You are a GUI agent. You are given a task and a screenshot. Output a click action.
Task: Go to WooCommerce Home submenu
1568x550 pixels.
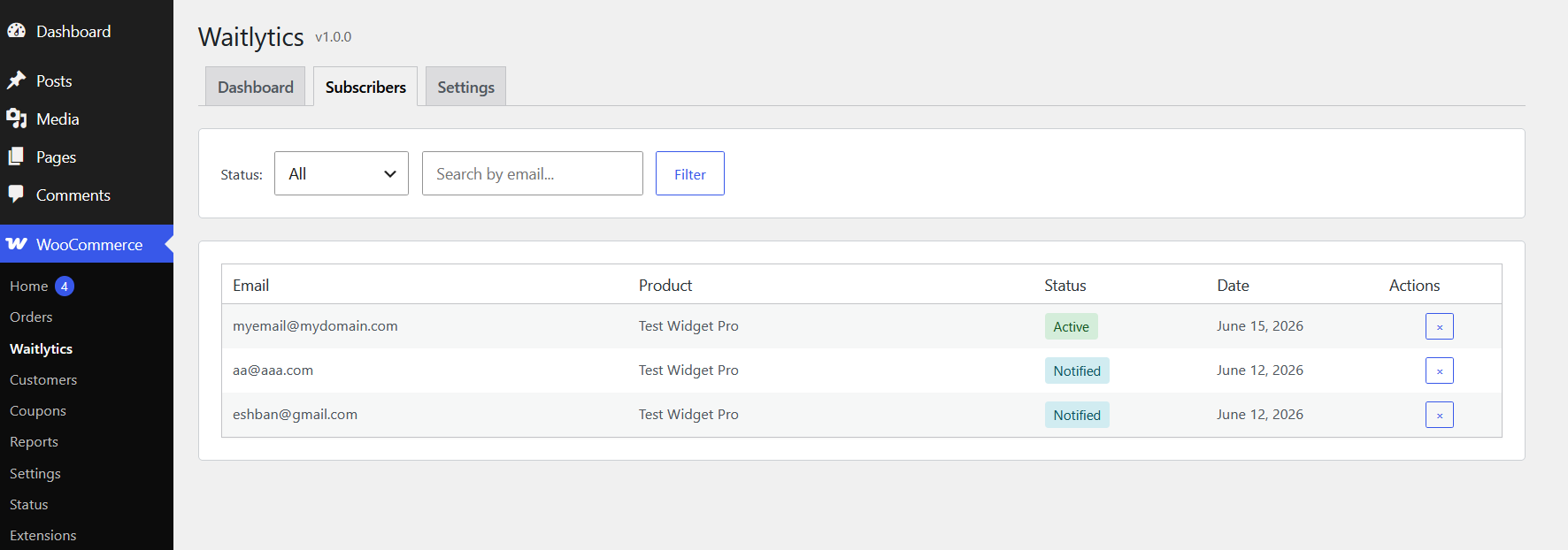point(29,286)
